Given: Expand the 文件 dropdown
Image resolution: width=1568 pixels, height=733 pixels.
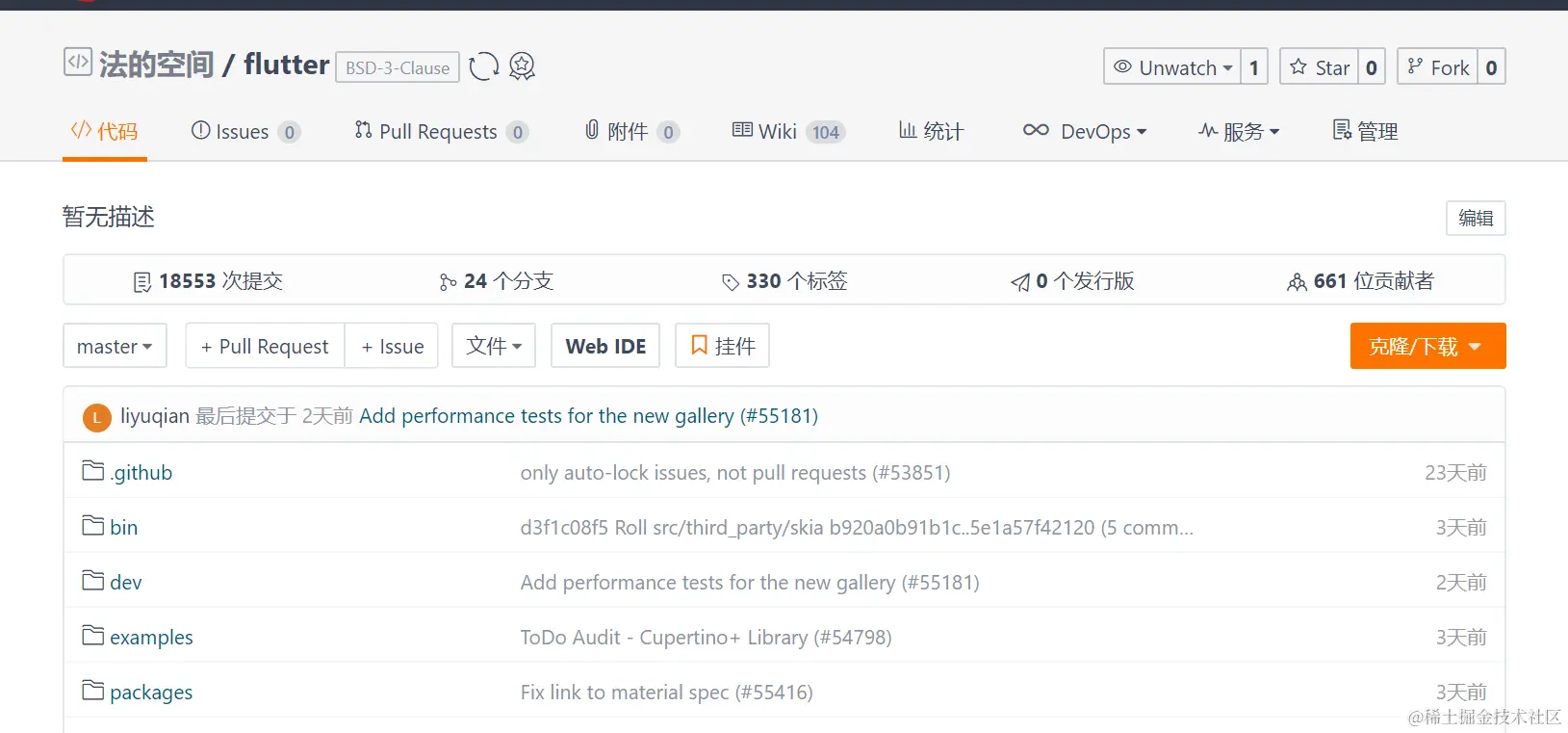Looking at the screenshot, I should [494, 346].
